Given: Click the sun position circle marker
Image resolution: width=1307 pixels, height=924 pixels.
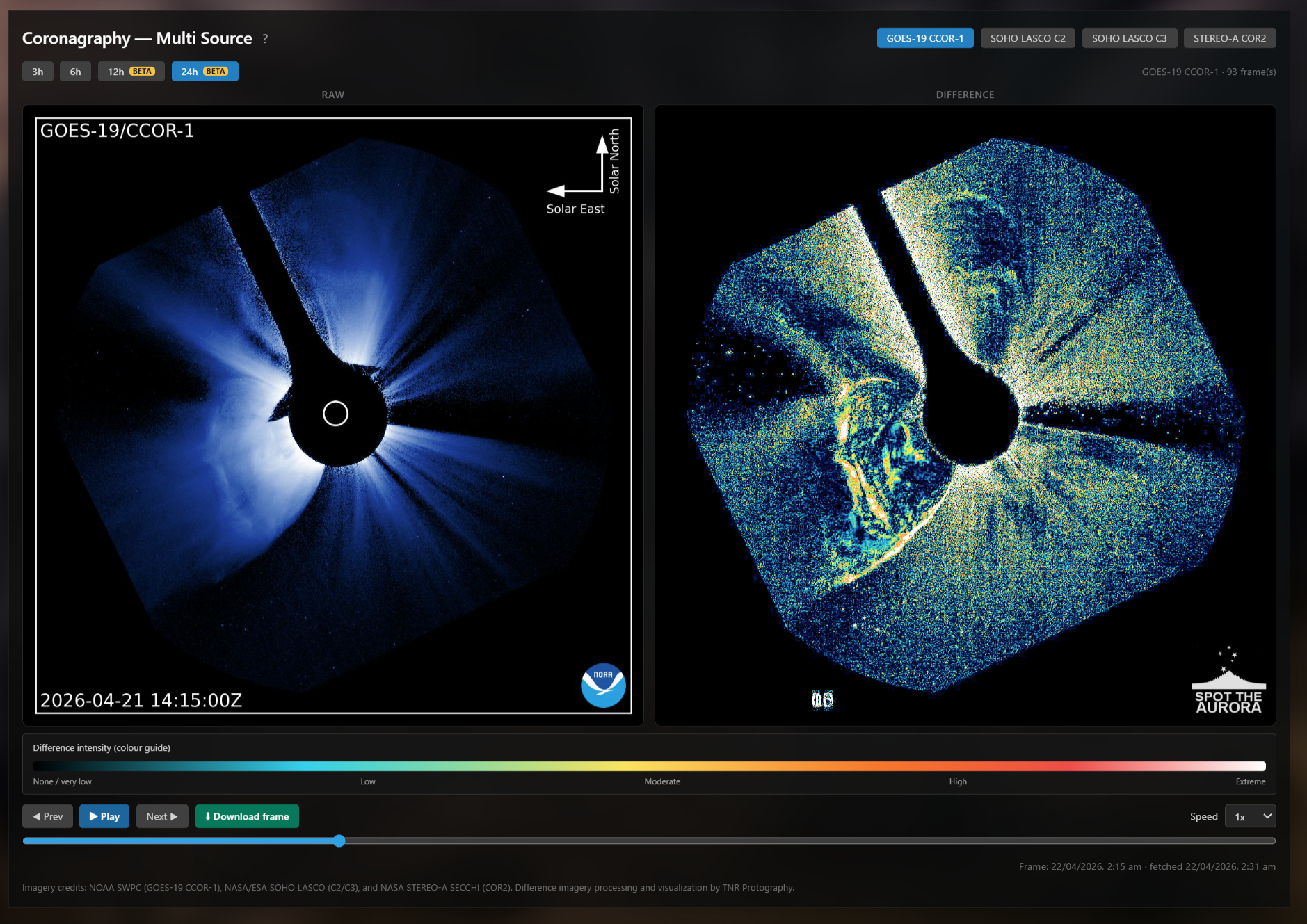Looking at the screenshot, I should pyautogui.click(x=335, y=414).
